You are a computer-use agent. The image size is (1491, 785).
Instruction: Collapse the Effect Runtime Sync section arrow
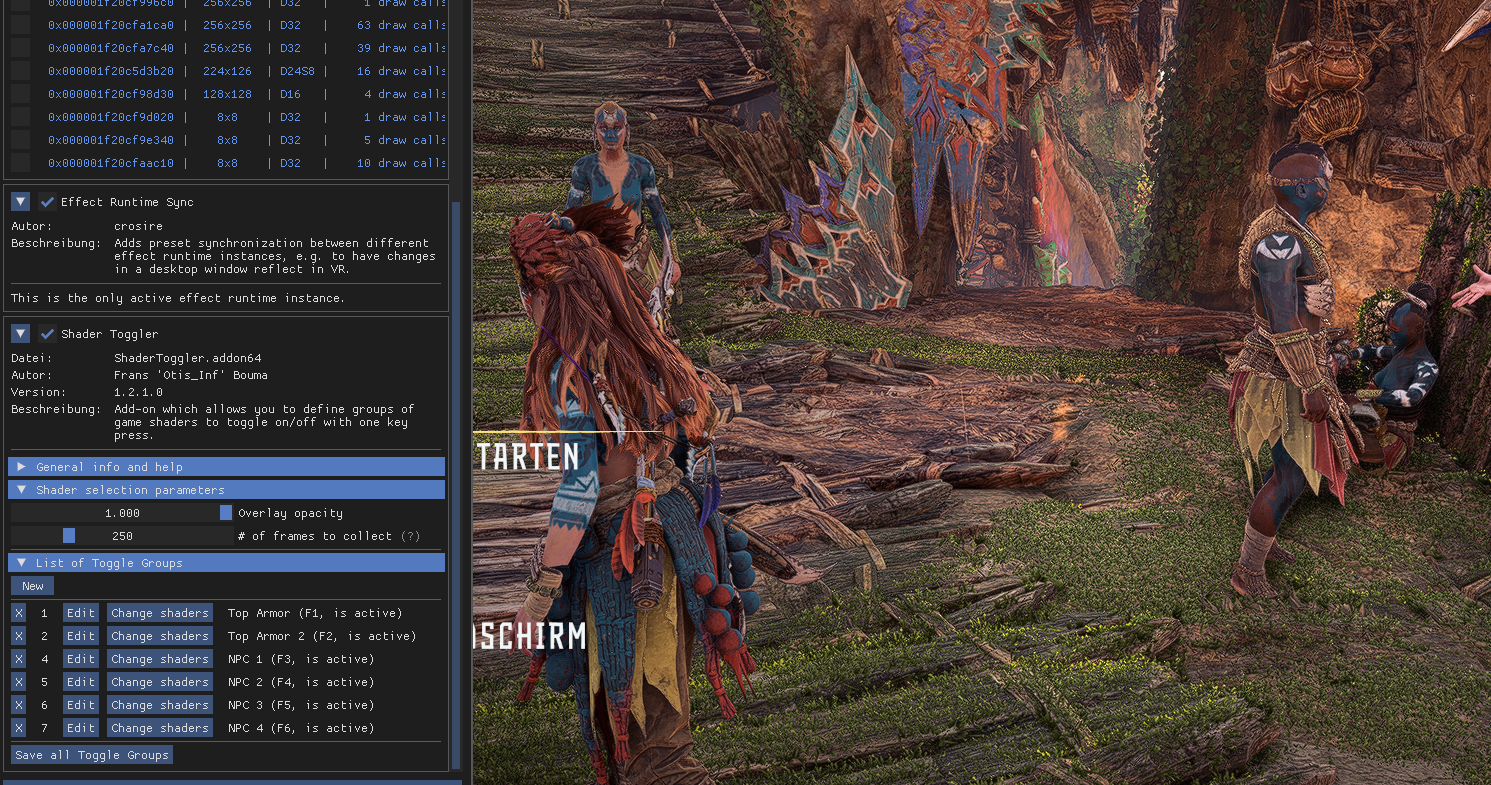pyautogui.click(x=20, y=202)
